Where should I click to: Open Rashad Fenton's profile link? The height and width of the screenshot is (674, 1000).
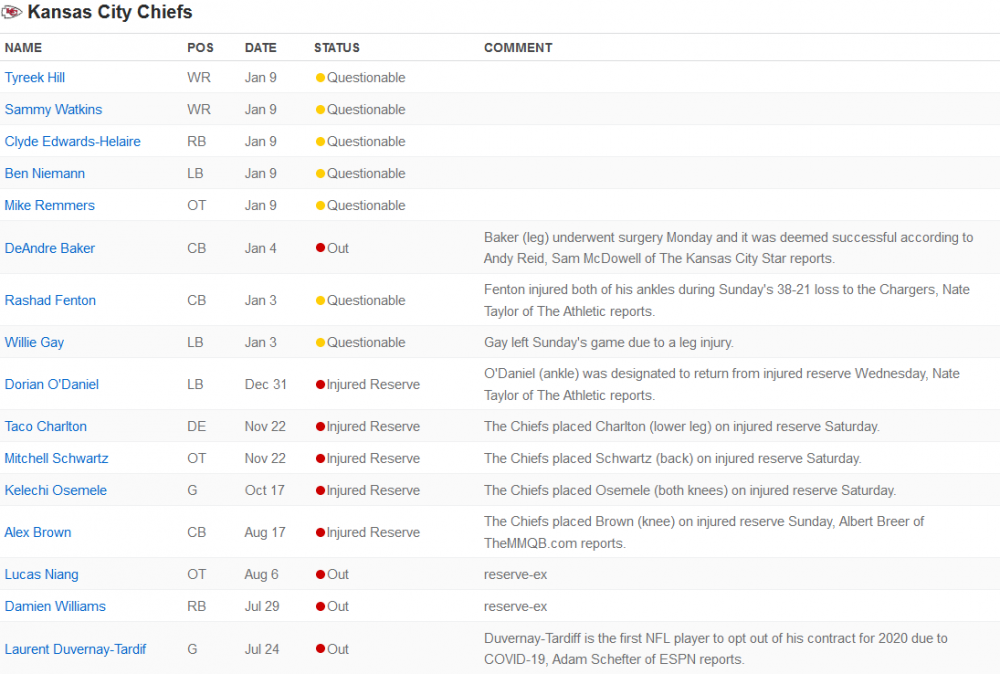coord(50,300)
